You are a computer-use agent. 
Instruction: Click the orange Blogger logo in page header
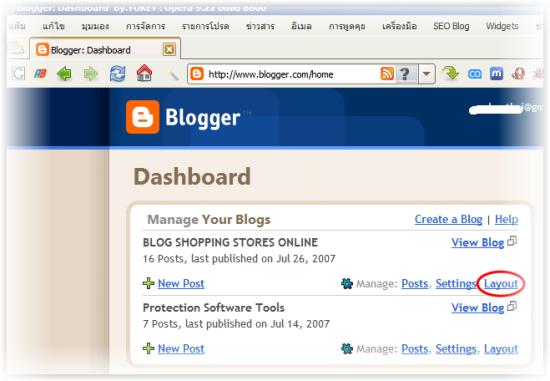142,117
